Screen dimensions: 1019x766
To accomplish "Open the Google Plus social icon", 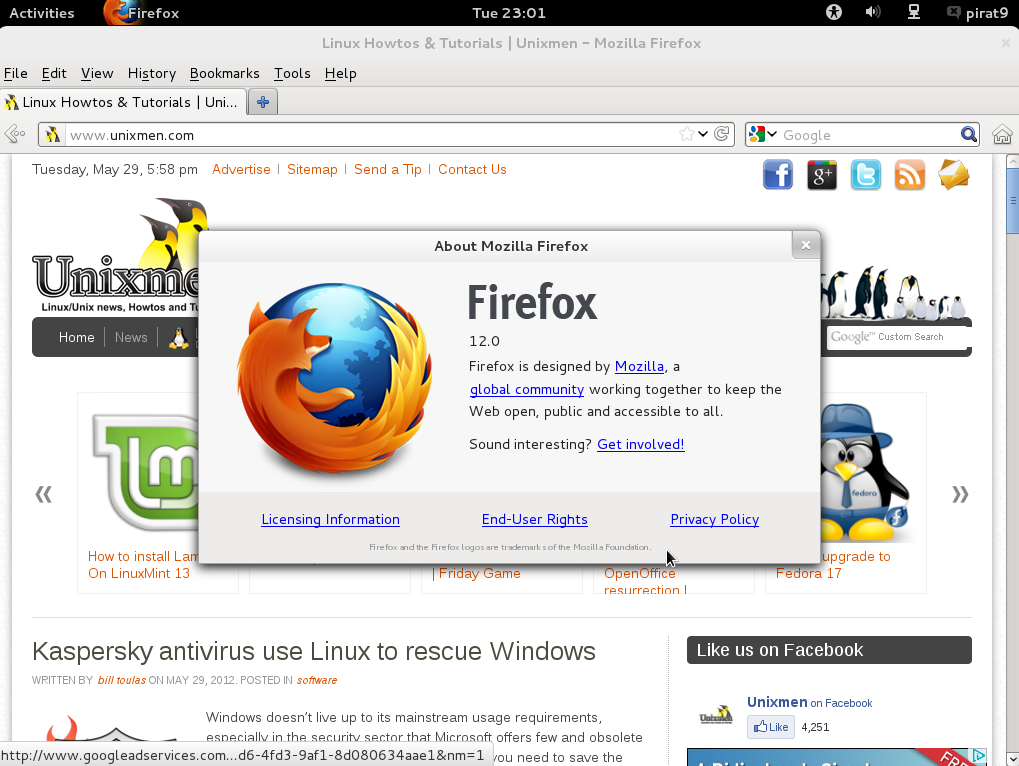I will click(822, 175).
